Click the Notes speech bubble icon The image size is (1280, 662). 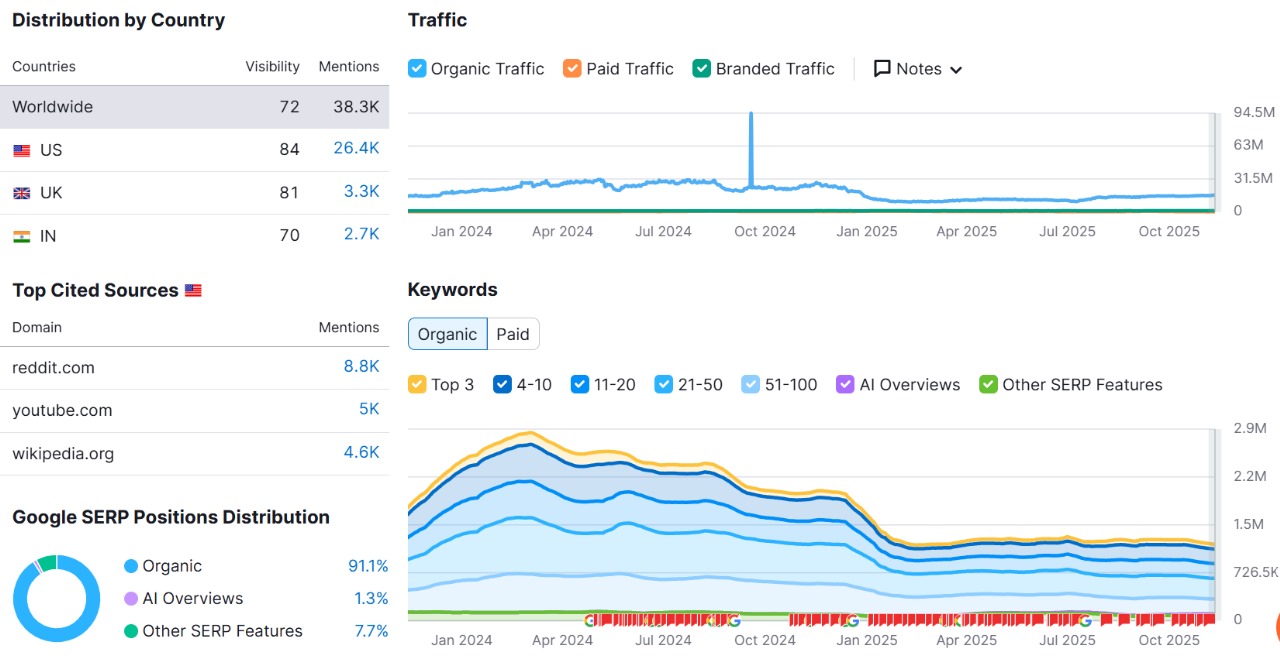(882, 69)
